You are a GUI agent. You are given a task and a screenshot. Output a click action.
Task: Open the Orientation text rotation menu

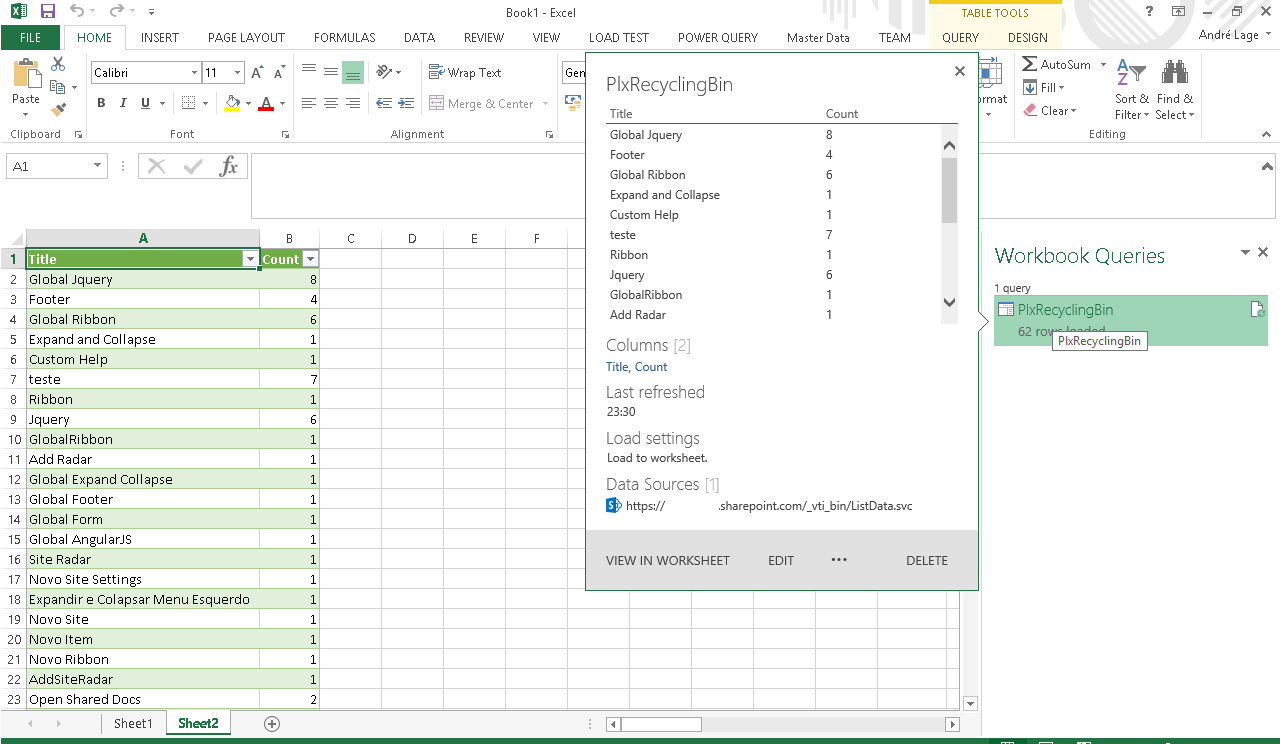click(388, 72)
